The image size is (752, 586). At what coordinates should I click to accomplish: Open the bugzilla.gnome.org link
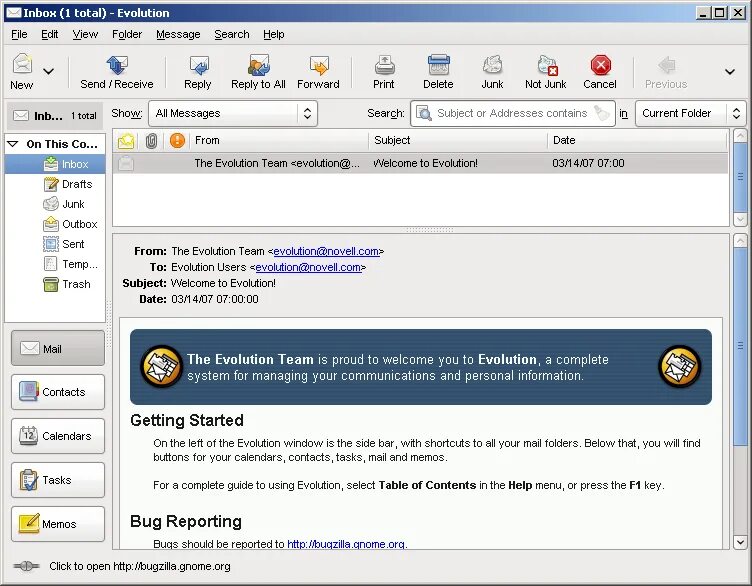[346, 544]
